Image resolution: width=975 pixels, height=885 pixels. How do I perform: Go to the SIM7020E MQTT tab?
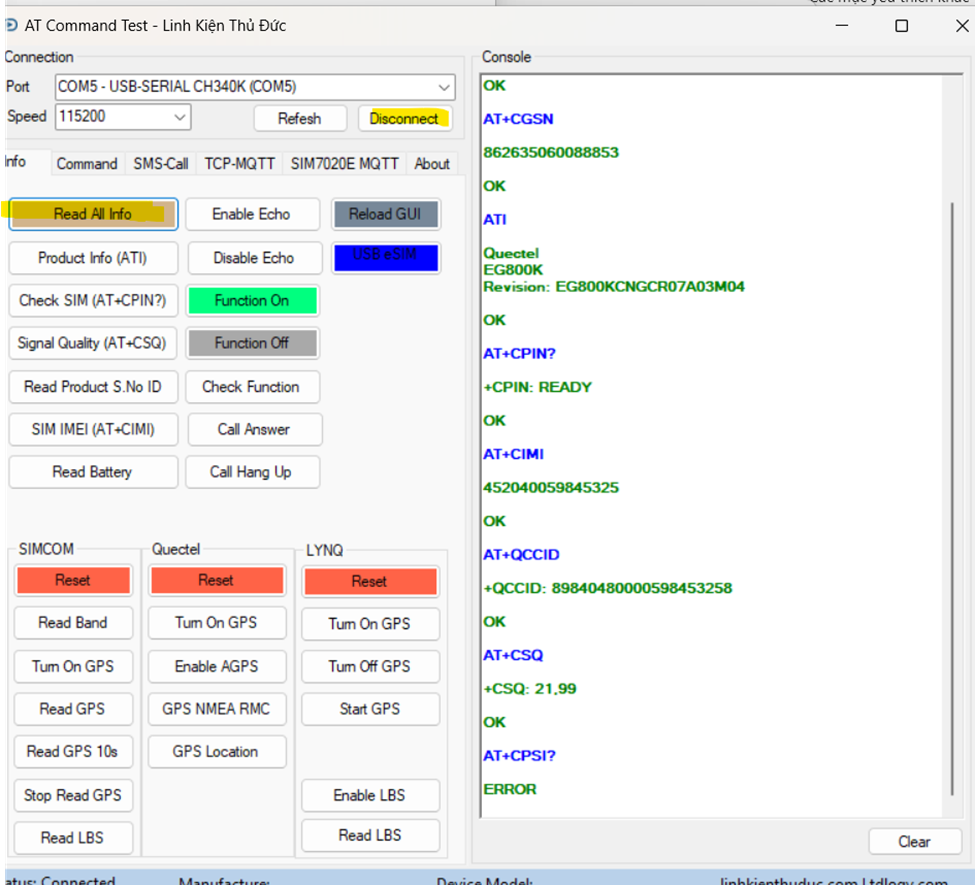point(345,164)
